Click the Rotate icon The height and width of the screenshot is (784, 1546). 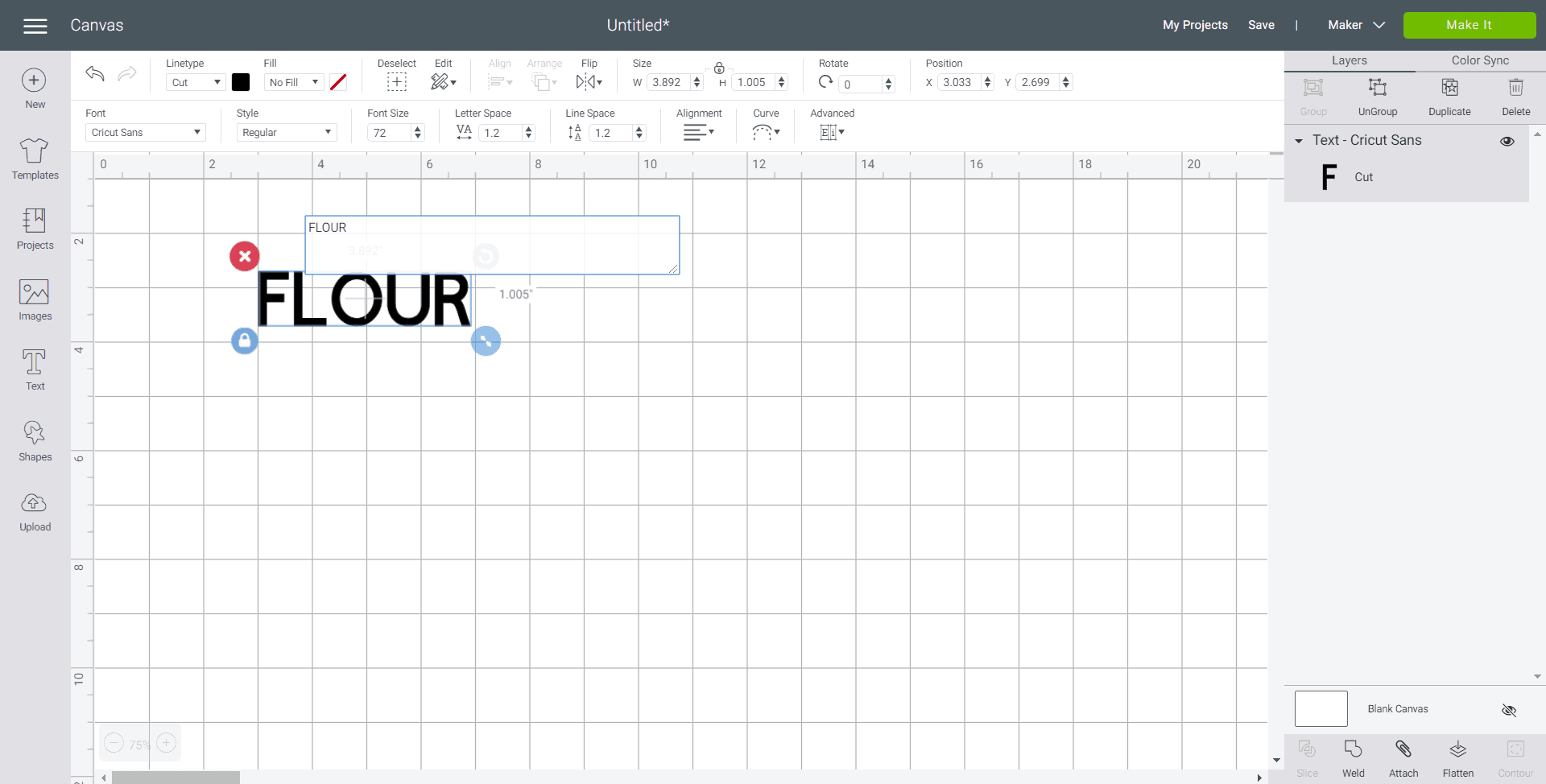point(826,82)
